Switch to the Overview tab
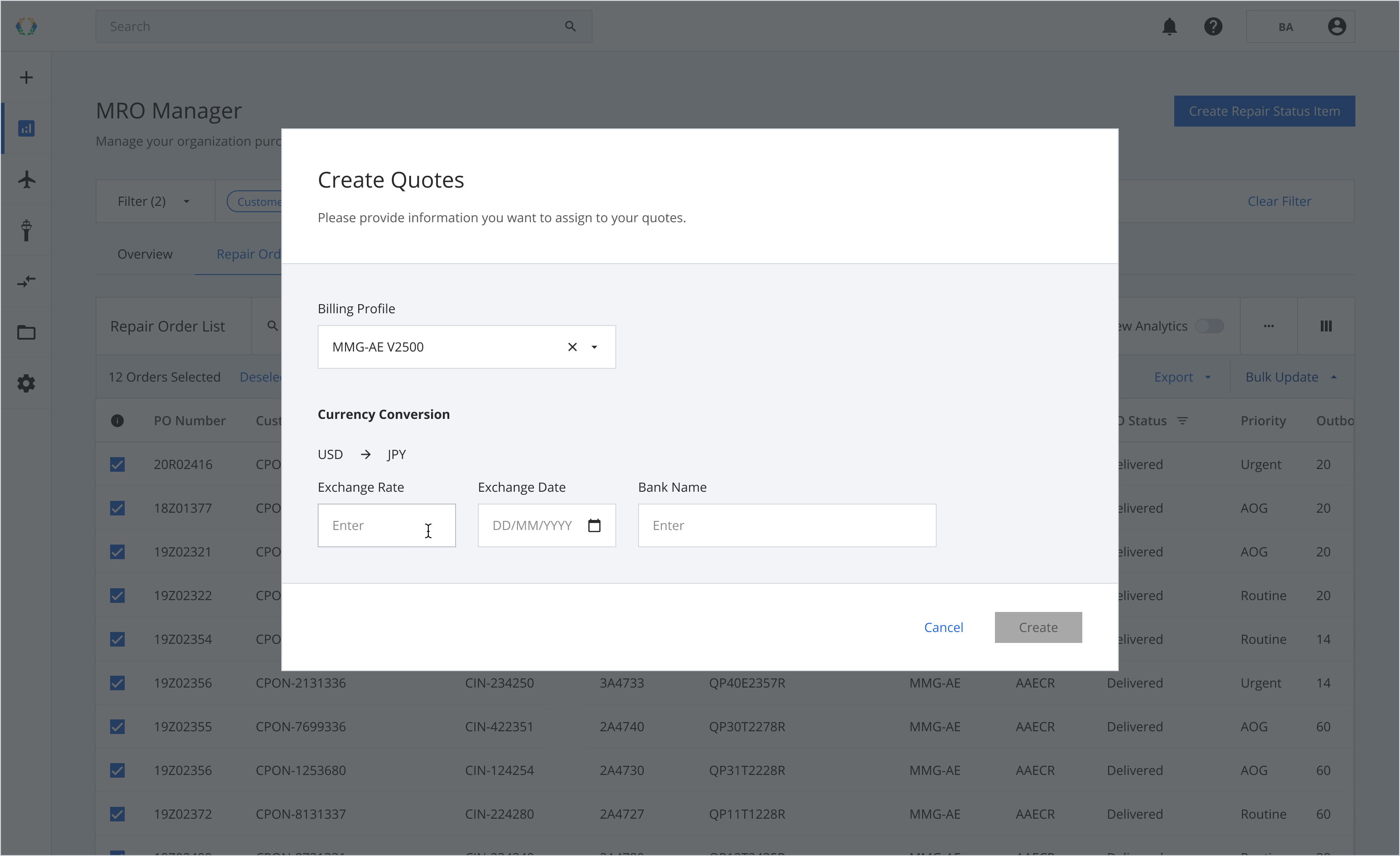 145,254
